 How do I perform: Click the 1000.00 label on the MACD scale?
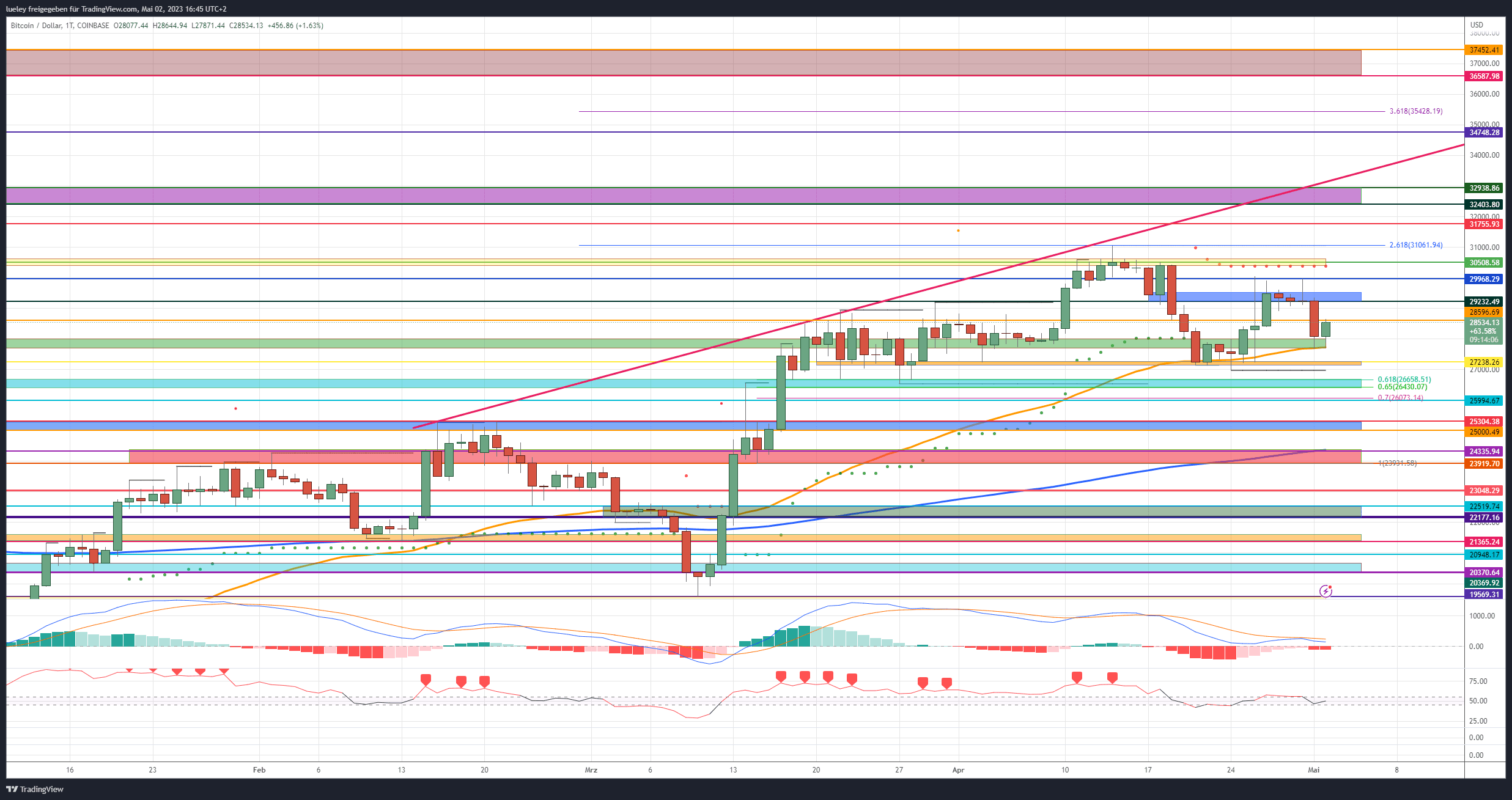(x=1482, y=616)
